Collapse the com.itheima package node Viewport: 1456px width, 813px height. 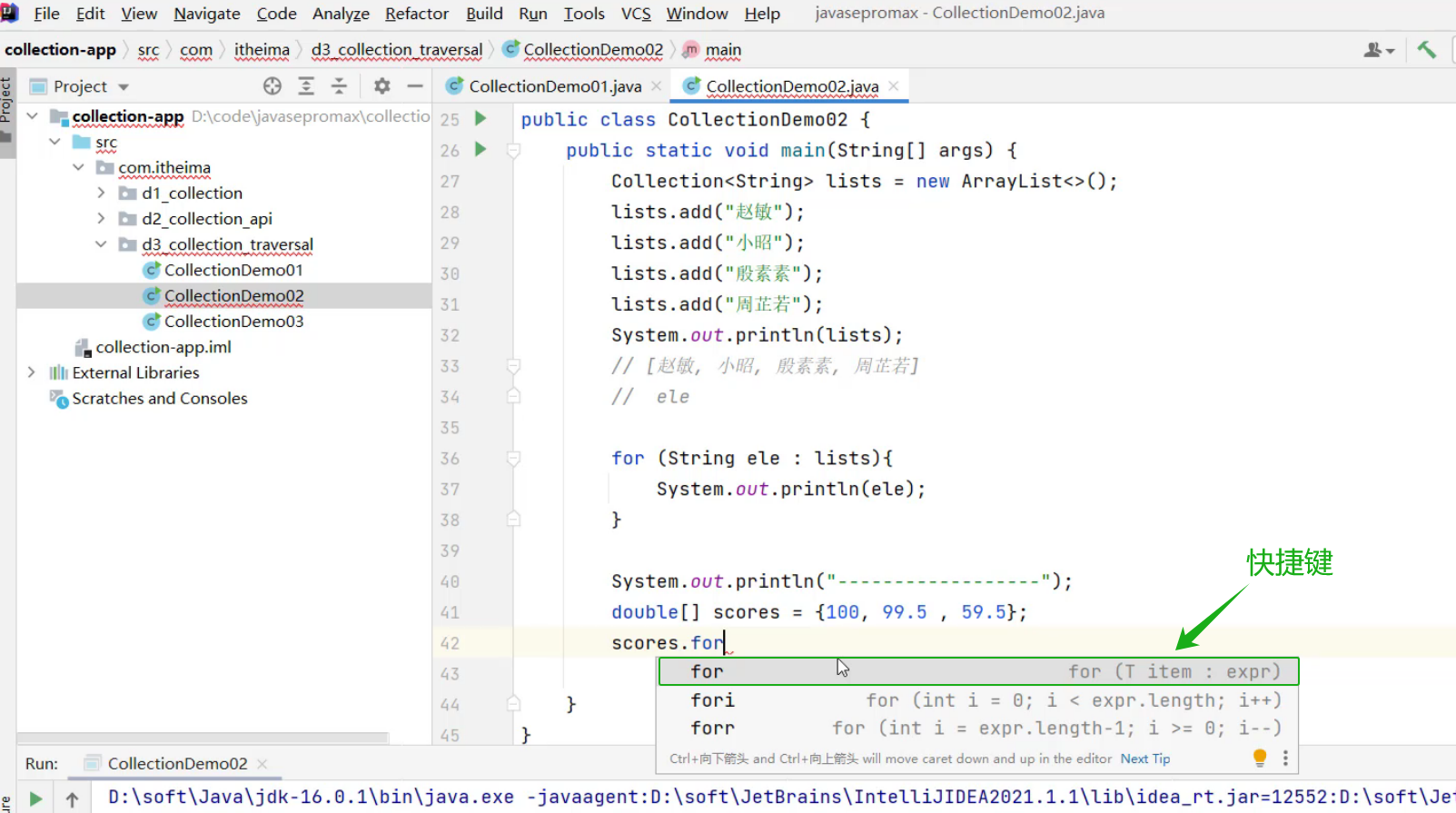click(79, 167)
